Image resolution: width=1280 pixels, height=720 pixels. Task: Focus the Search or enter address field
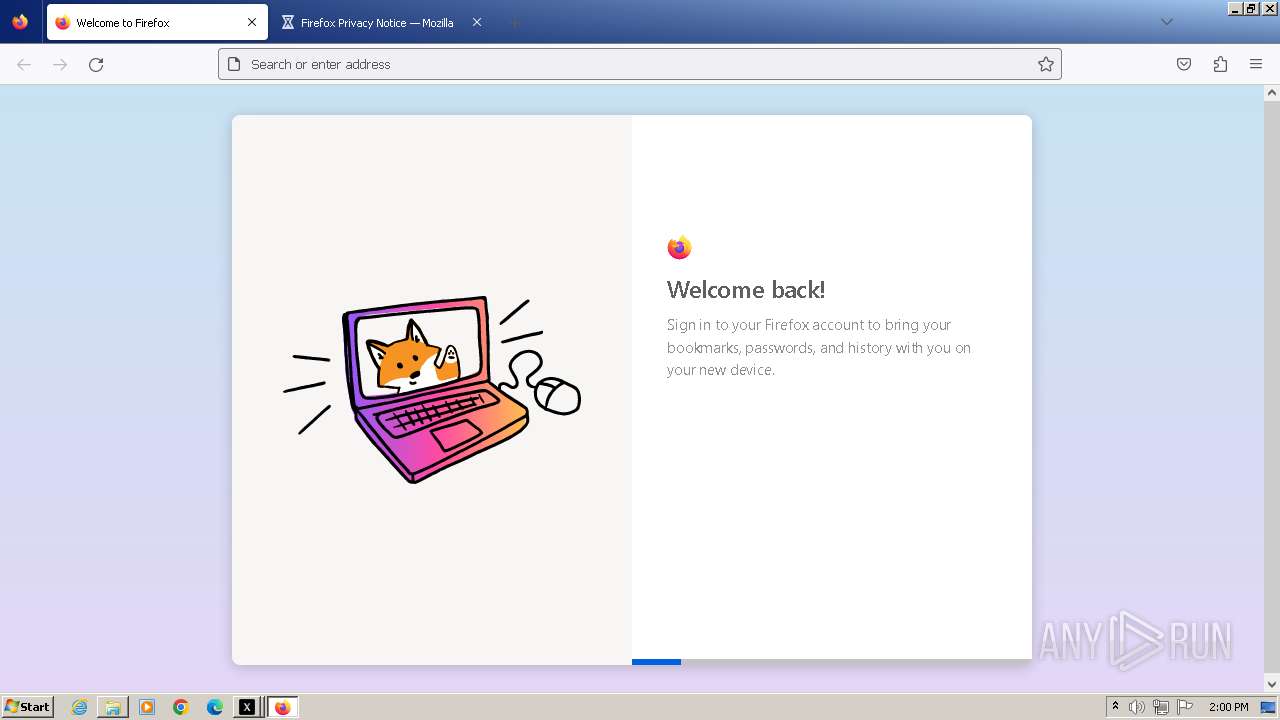(640, 64)
